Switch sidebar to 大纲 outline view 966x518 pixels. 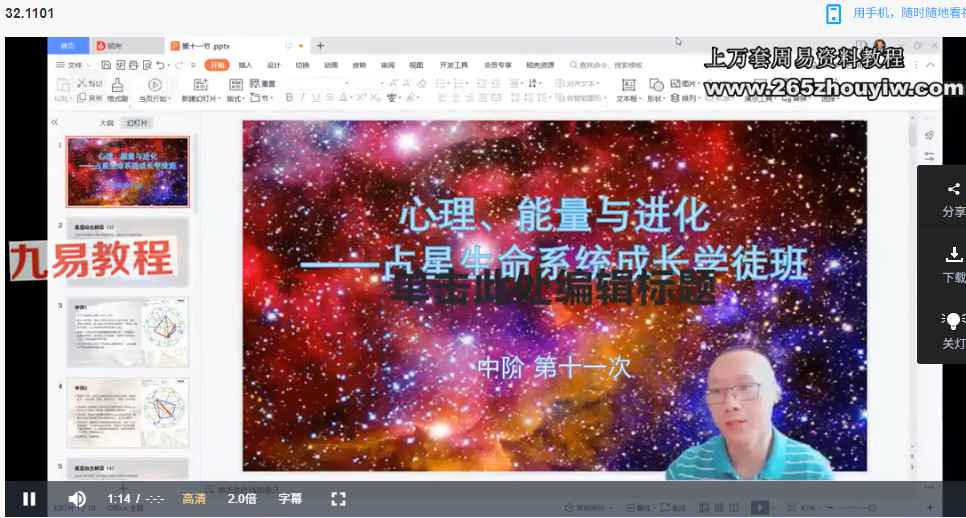coord(106,123)
